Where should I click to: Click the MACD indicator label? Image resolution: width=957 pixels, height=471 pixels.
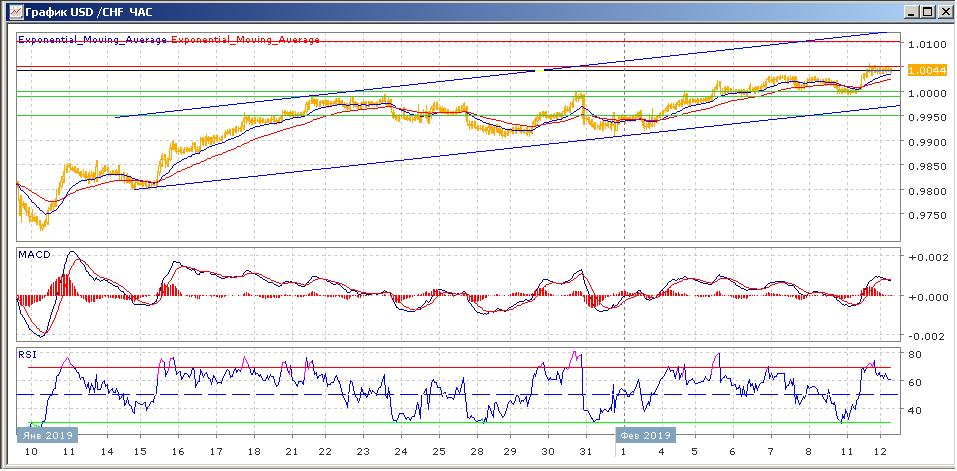[x=34, y=254]
